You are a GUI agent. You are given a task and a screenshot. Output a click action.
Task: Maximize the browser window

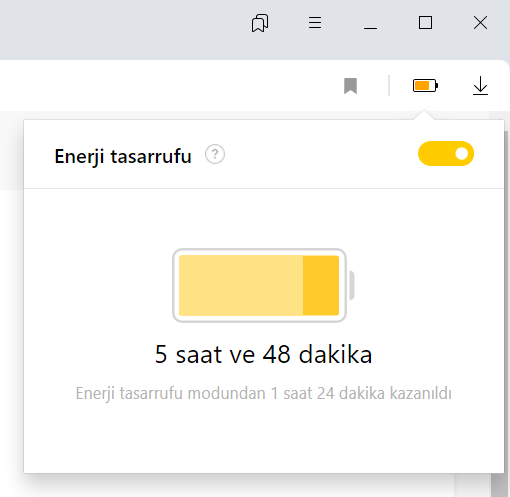pyautogui.click(x=425, y=23)
